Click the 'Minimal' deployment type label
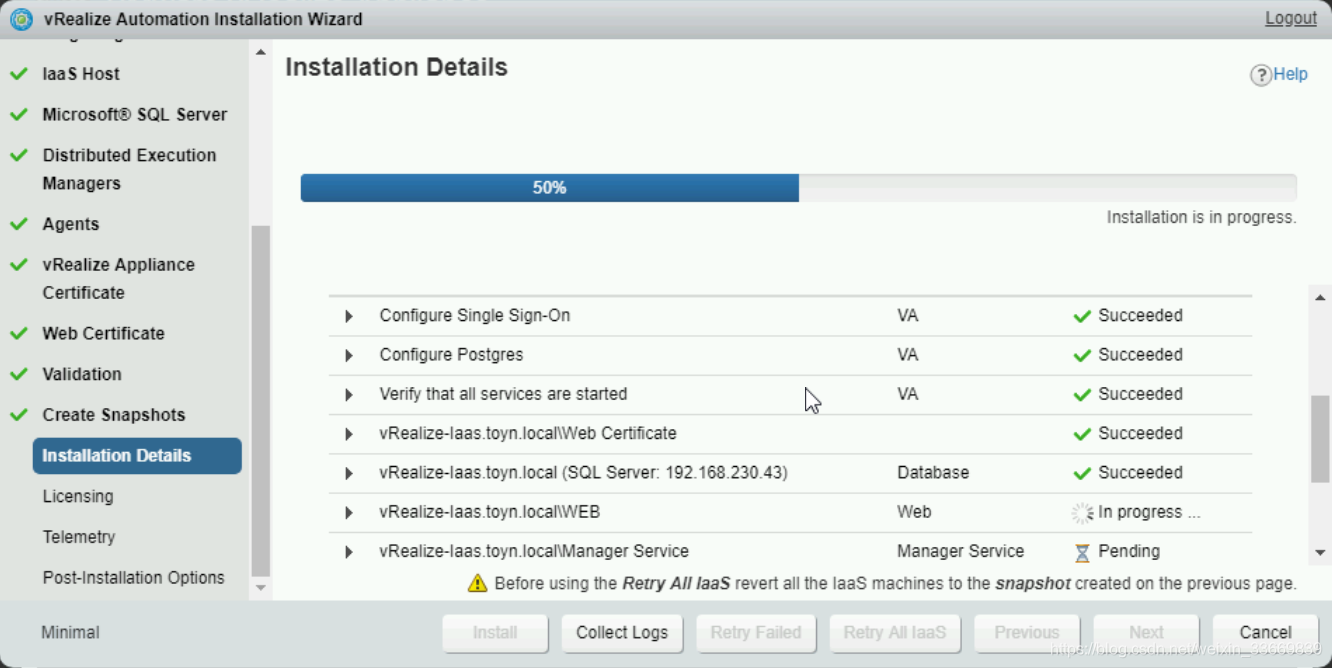Viewport: 1332px width, 668px height. [70, 633]
